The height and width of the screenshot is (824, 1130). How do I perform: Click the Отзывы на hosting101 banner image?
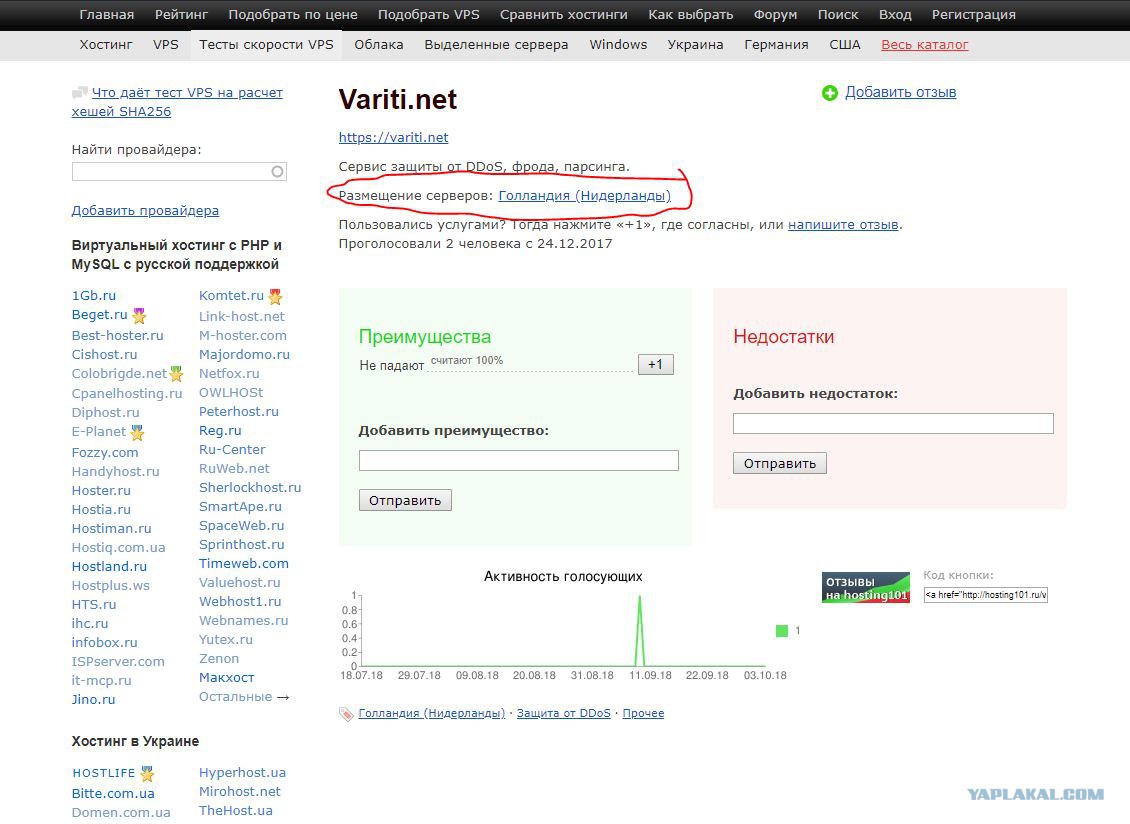pyautogui.click(x=866, y=588)
